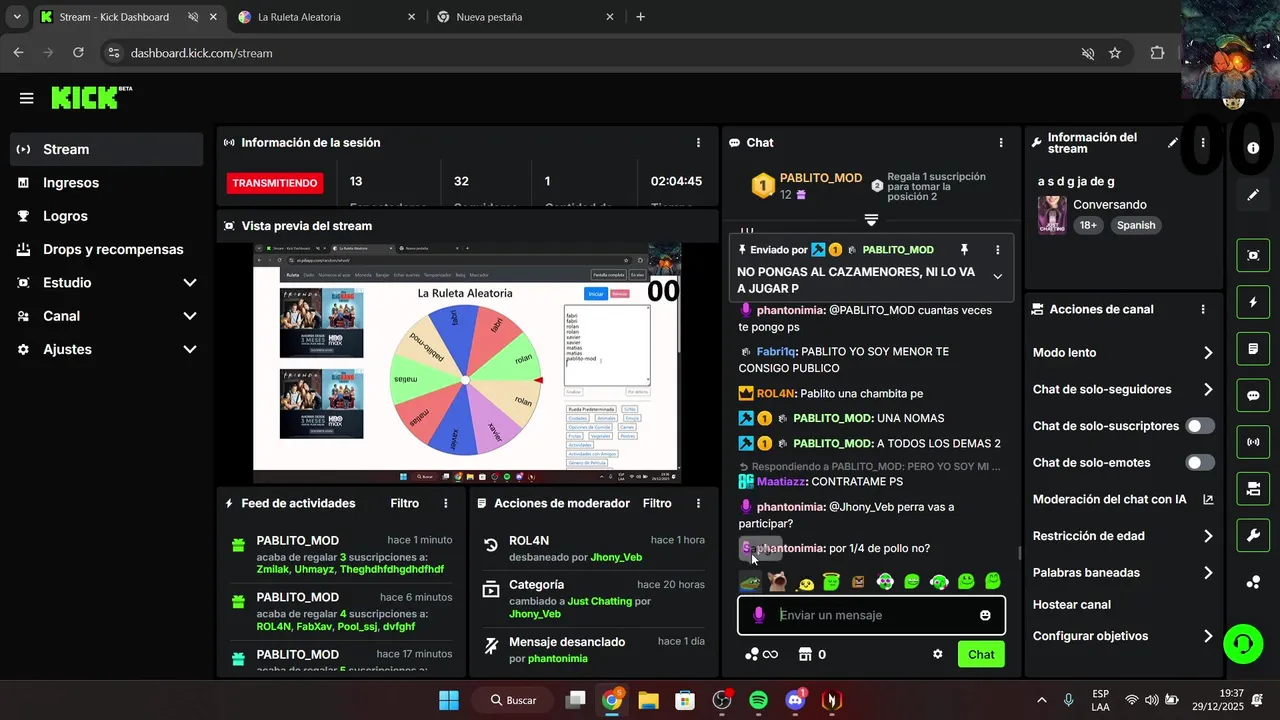Open the Información del stream three-dot menu
Image resolution: width=1280 pixels, height=720 pixels.
(x=1203, y=143)
